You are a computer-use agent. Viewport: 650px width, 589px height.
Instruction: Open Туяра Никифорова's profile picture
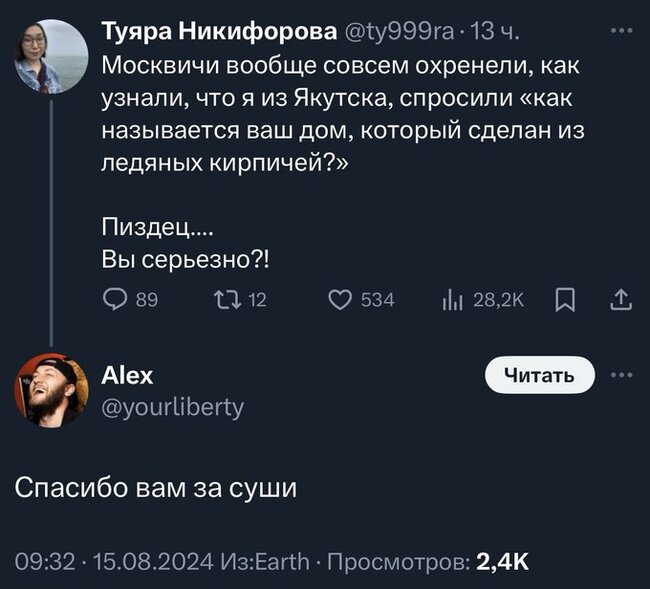[x=50, y=57]
